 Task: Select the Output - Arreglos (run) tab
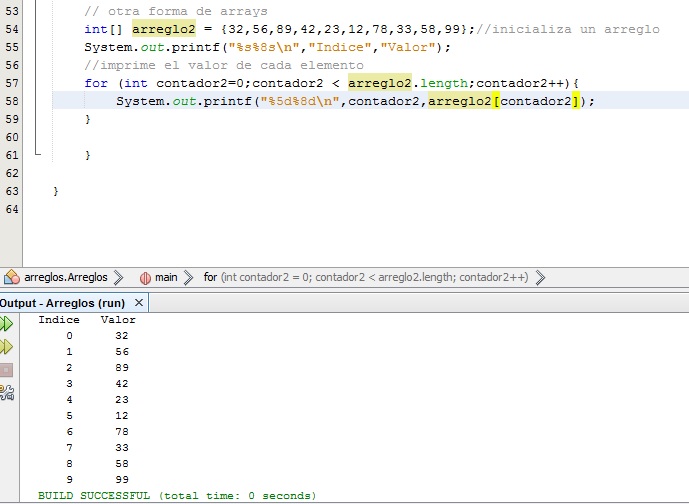[x=63, y=302]
